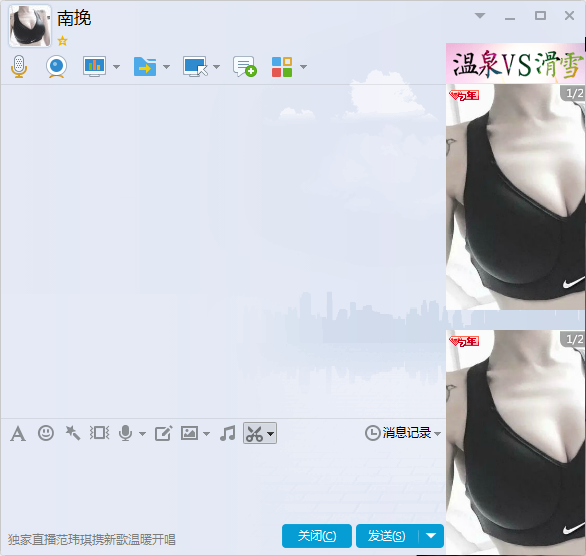
Task: Expand the send options arrow beside 发送
Action: pyautogui.click(x=431, y=536)
